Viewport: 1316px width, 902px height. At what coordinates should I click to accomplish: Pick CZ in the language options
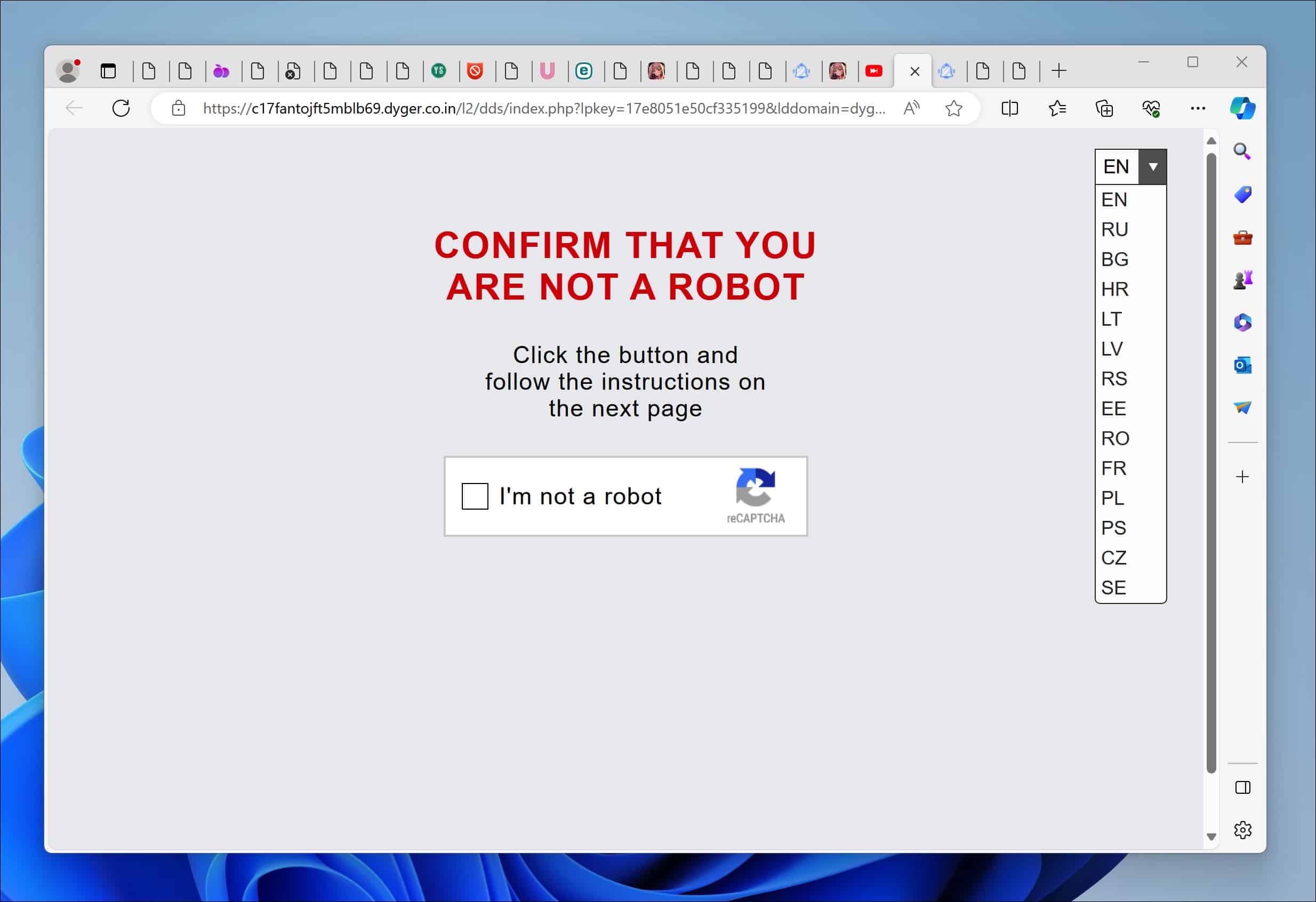tap(1130, 558)
